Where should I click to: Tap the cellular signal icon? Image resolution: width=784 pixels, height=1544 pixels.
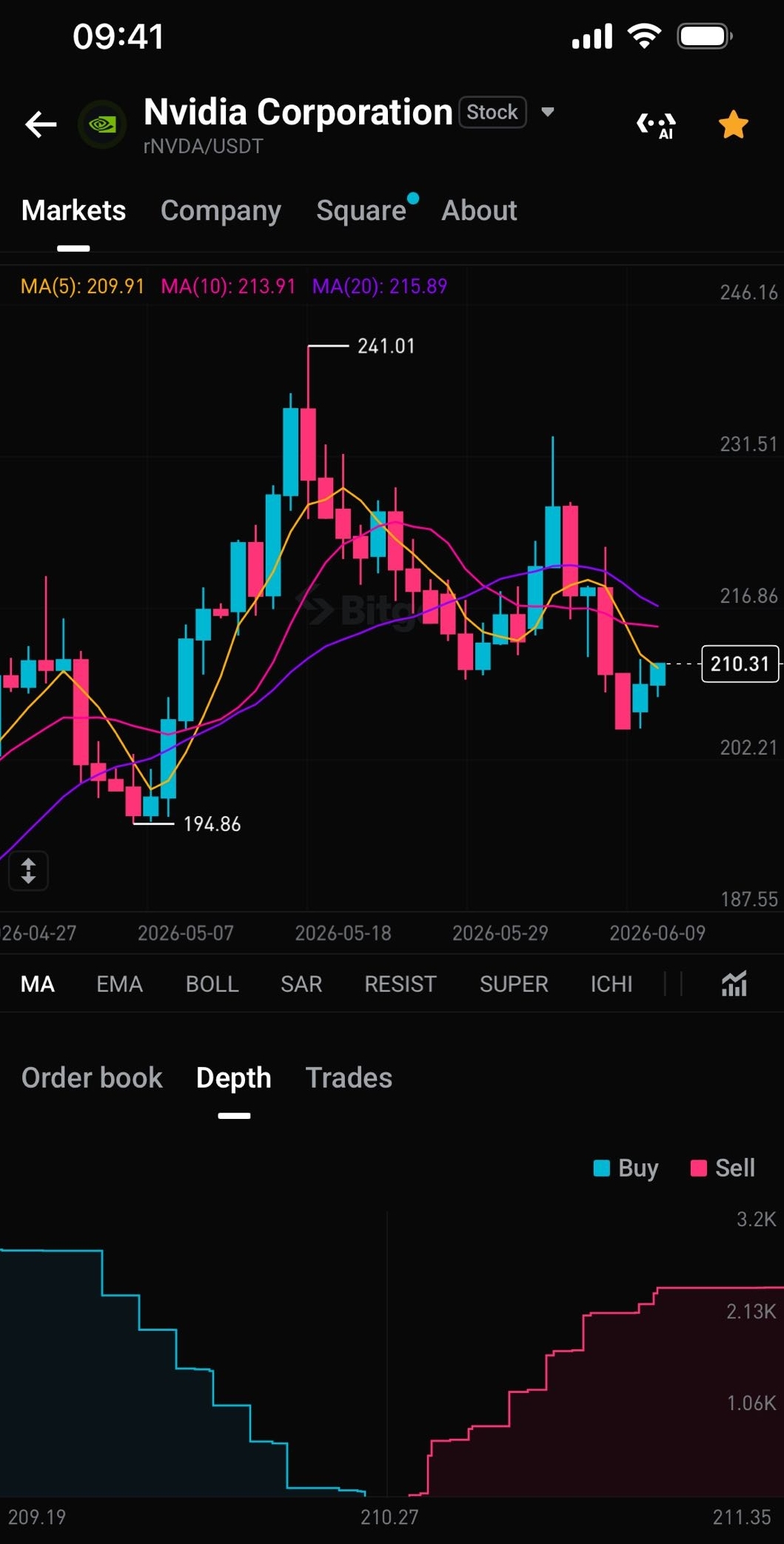point(592,36)
